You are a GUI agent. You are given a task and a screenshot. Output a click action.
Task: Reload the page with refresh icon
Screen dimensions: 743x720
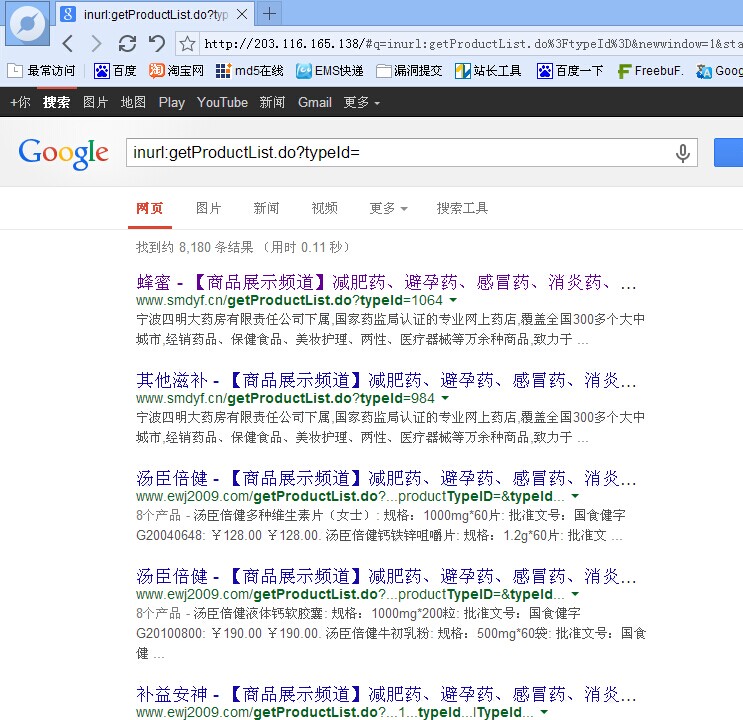(127, 44)
